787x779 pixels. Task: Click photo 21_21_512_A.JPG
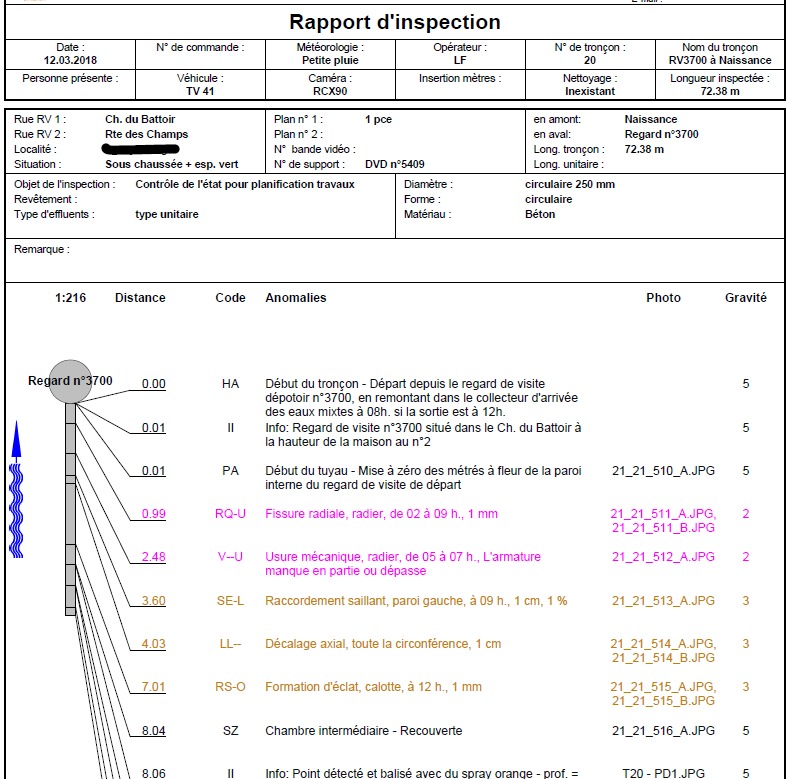tap(664, 557)
